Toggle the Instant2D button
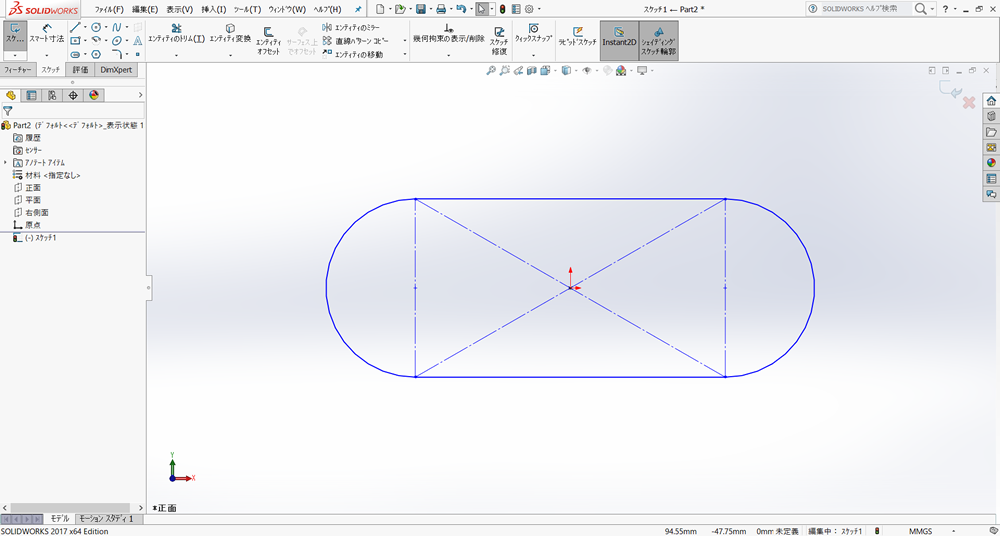 point(619,40)
